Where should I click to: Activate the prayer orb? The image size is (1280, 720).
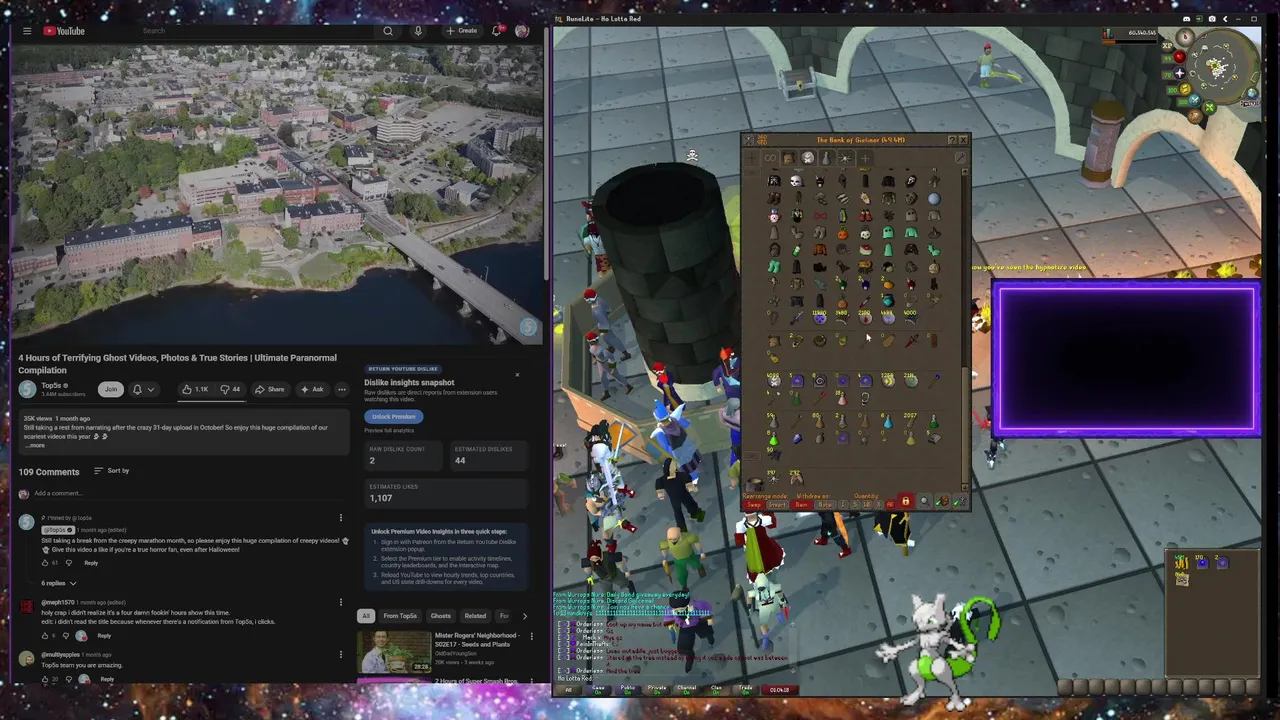pyautogui.click(x=1179, y=73)
